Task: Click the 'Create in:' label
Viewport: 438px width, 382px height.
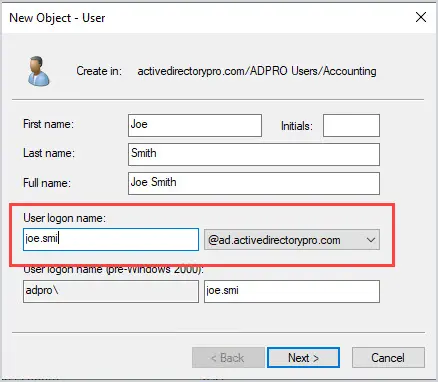Action: 99,71
